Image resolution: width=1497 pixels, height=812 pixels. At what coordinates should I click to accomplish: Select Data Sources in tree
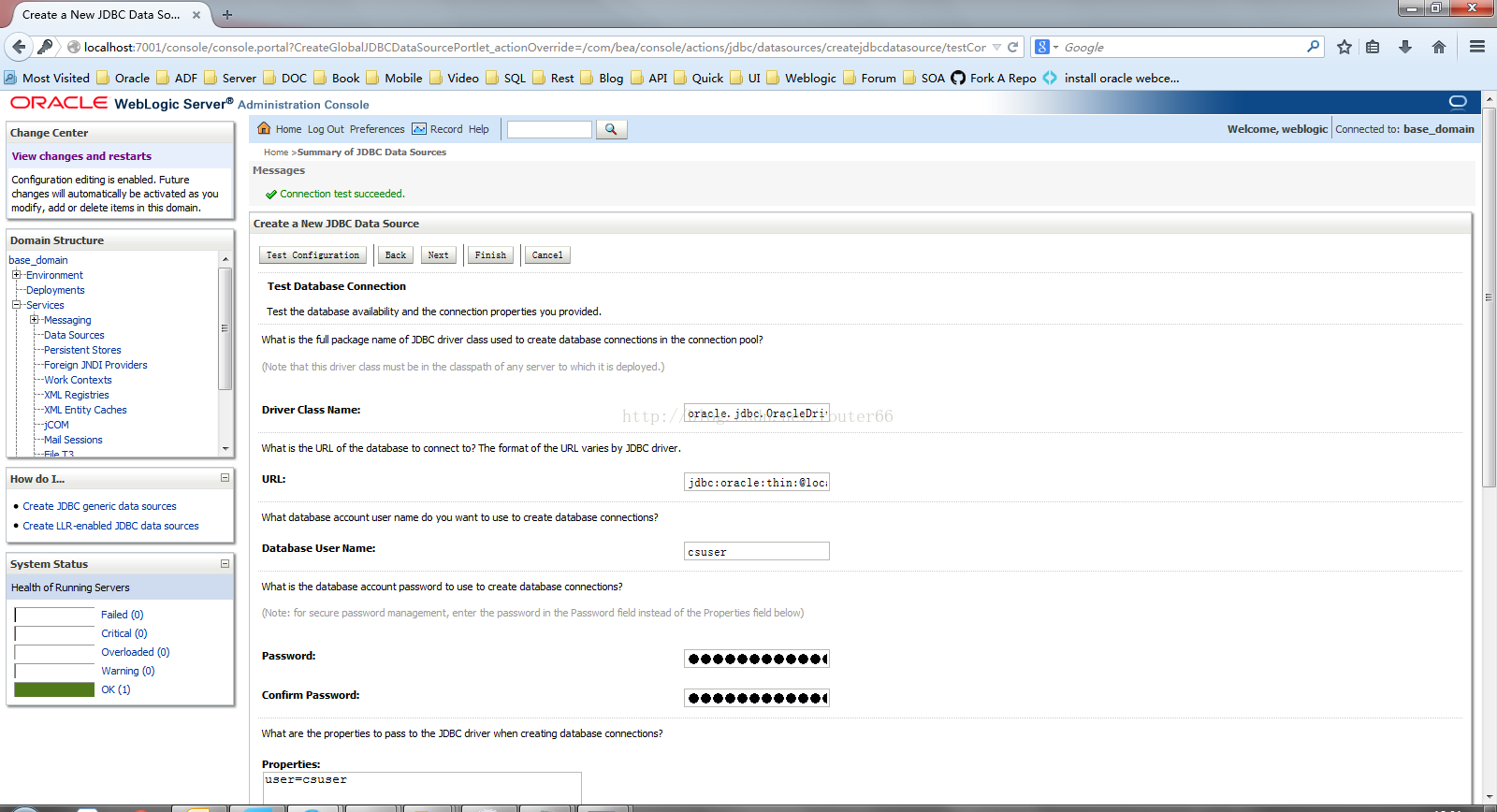[74, 335]
